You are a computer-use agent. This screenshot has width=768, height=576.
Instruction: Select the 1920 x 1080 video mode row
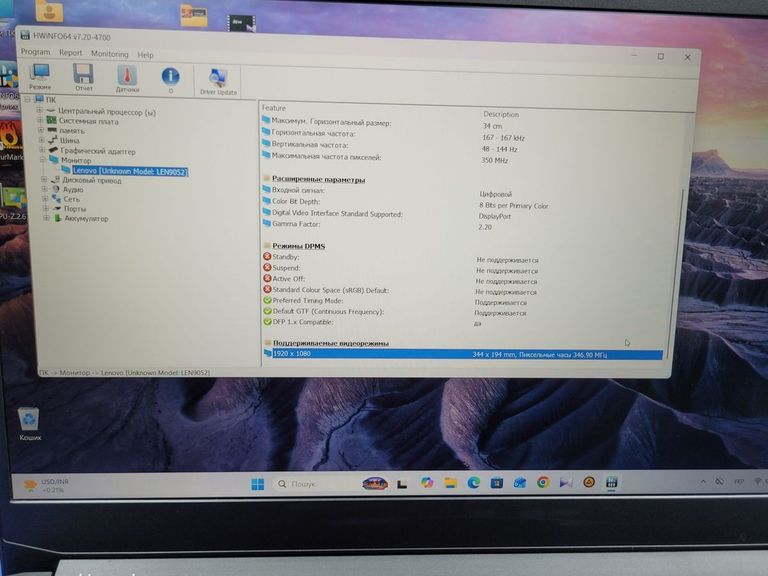pos(463,354)
